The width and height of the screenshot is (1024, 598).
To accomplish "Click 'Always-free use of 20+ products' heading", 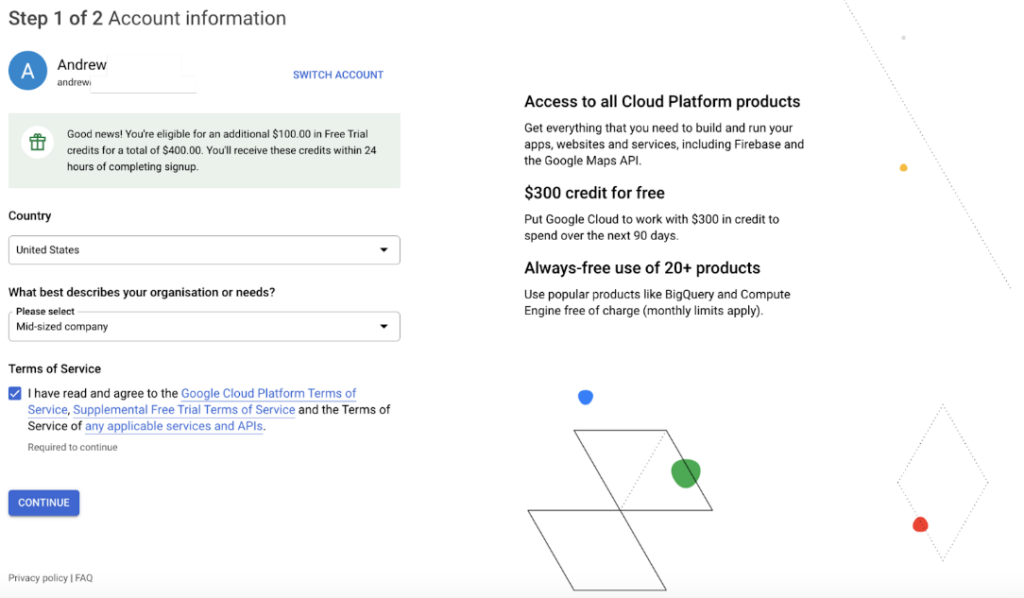I will coord(642,268).
